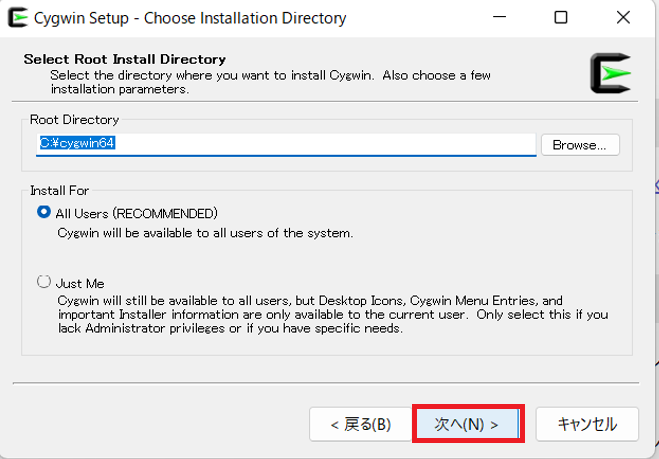Screen dimensions: 659x459
Task: Click the "Select Root Install Directory" heading
Action: point(125,59)
